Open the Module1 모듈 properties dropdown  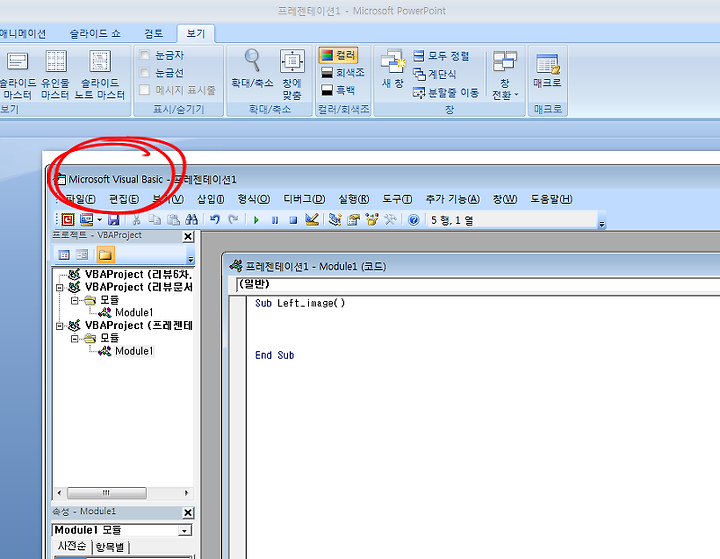point(185,531)
